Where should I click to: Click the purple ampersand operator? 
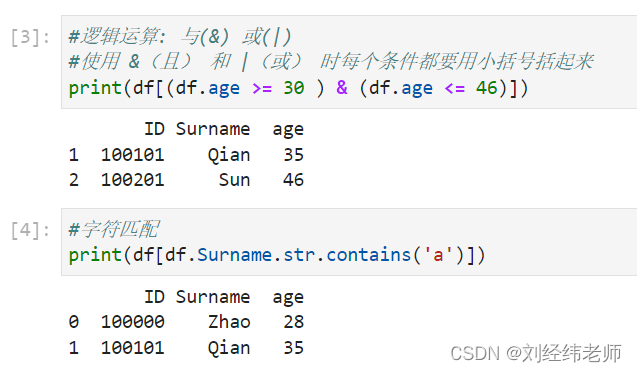tap(342, 88)
